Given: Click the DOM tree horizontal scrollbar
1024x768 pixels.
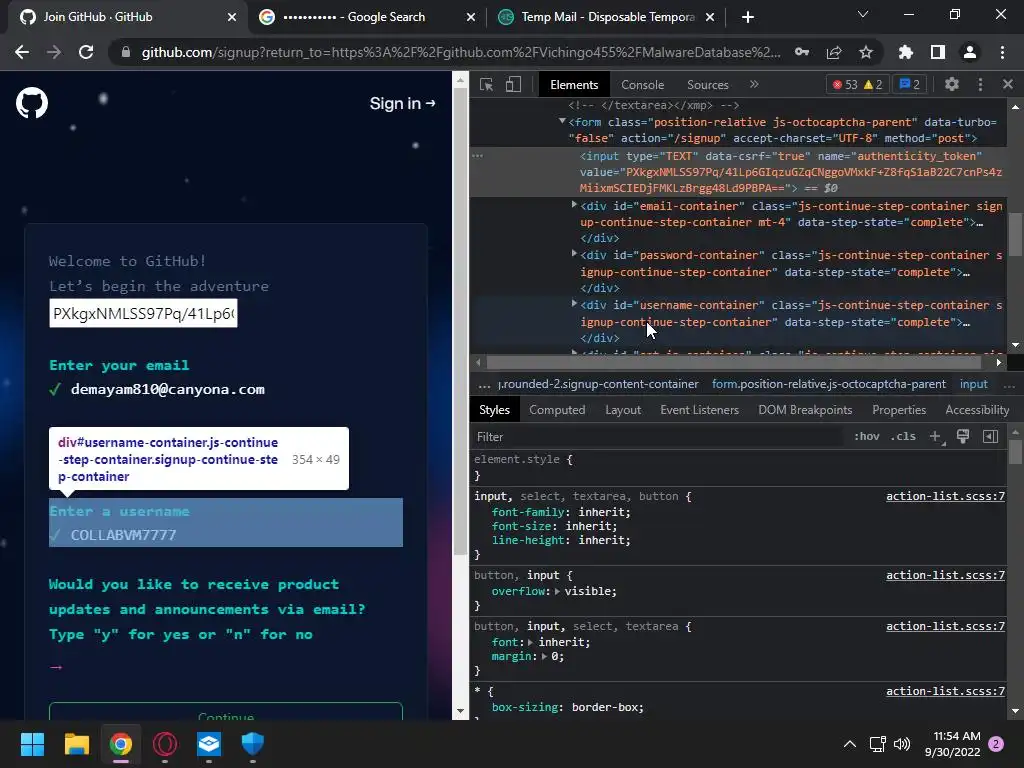Looking at the screenshot, I should click(733, 362).
